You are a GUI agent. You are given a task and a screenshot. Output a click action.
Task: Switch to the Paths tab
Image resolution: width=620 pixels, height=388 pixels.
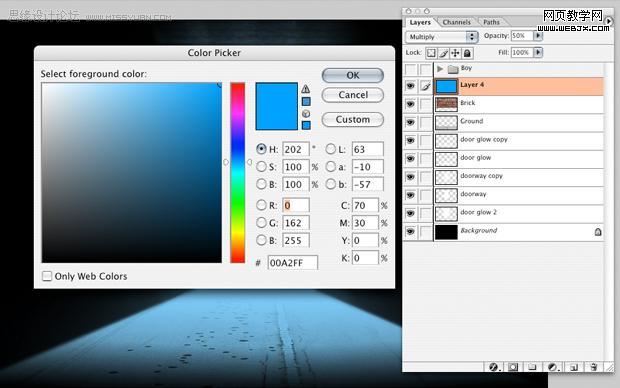tap(491, 22)
